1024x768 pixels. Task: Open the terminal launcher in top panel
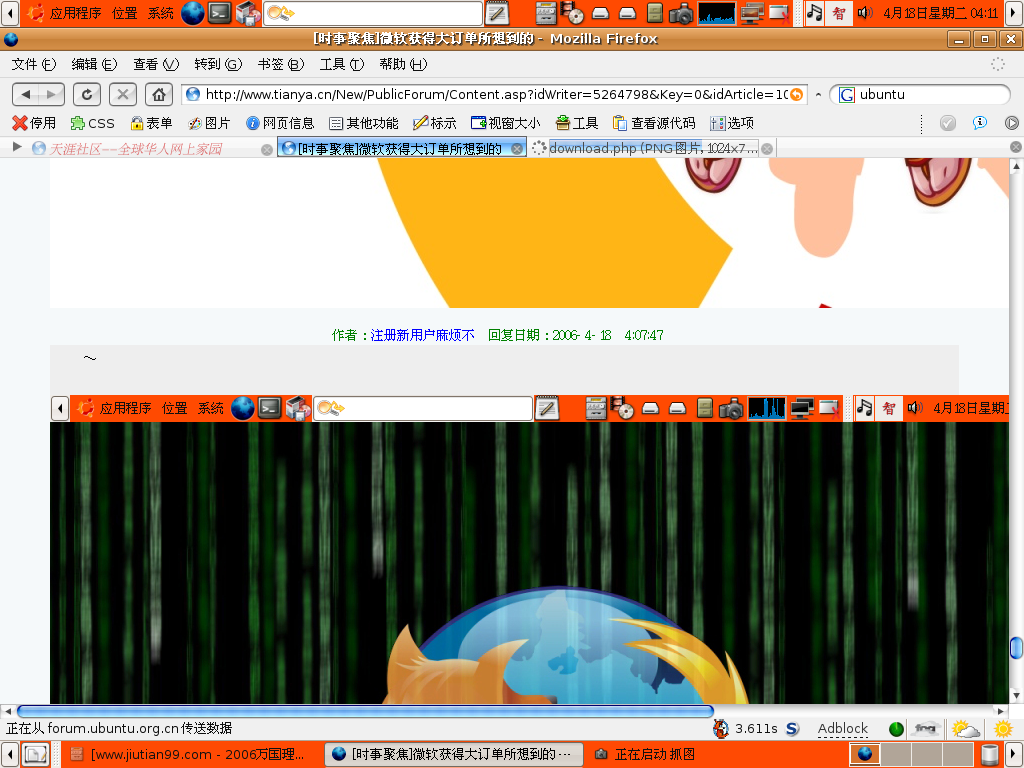[219, 13]
